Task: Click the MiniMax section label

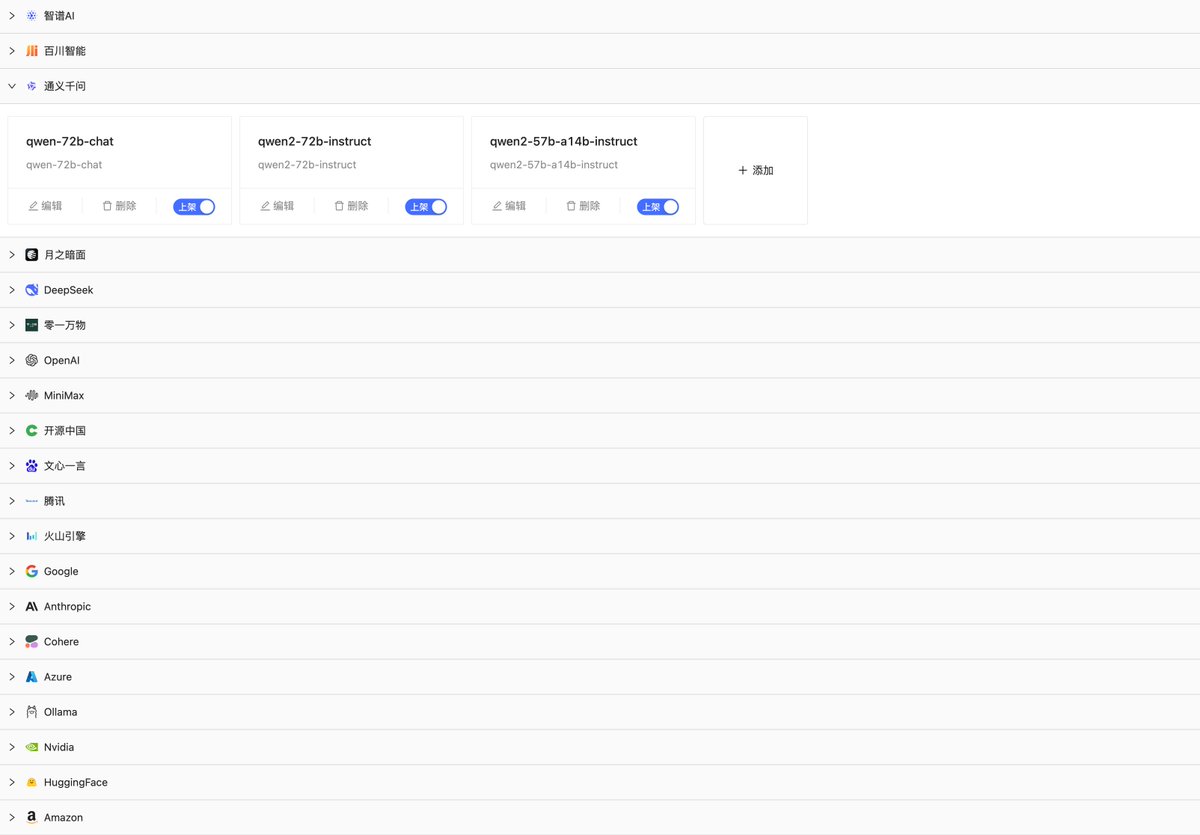Action: [x=64, y=396]
